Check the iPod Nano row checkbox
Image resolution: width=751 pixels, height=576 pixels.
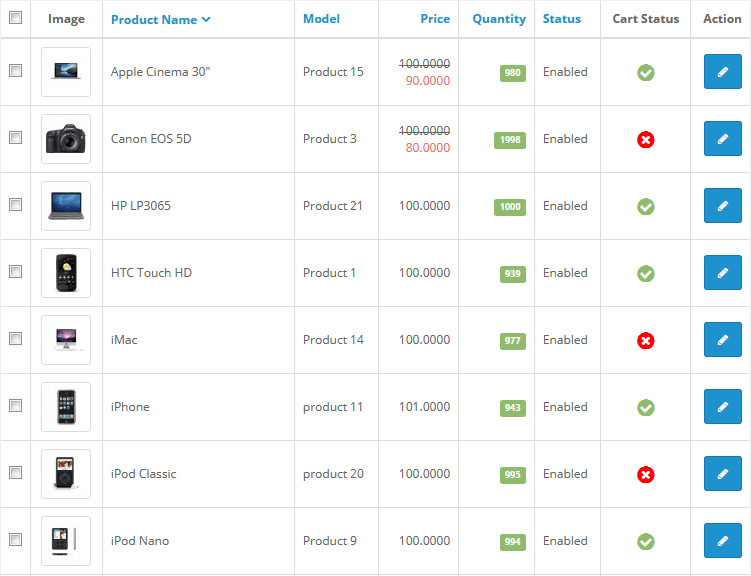coord(15,540)
